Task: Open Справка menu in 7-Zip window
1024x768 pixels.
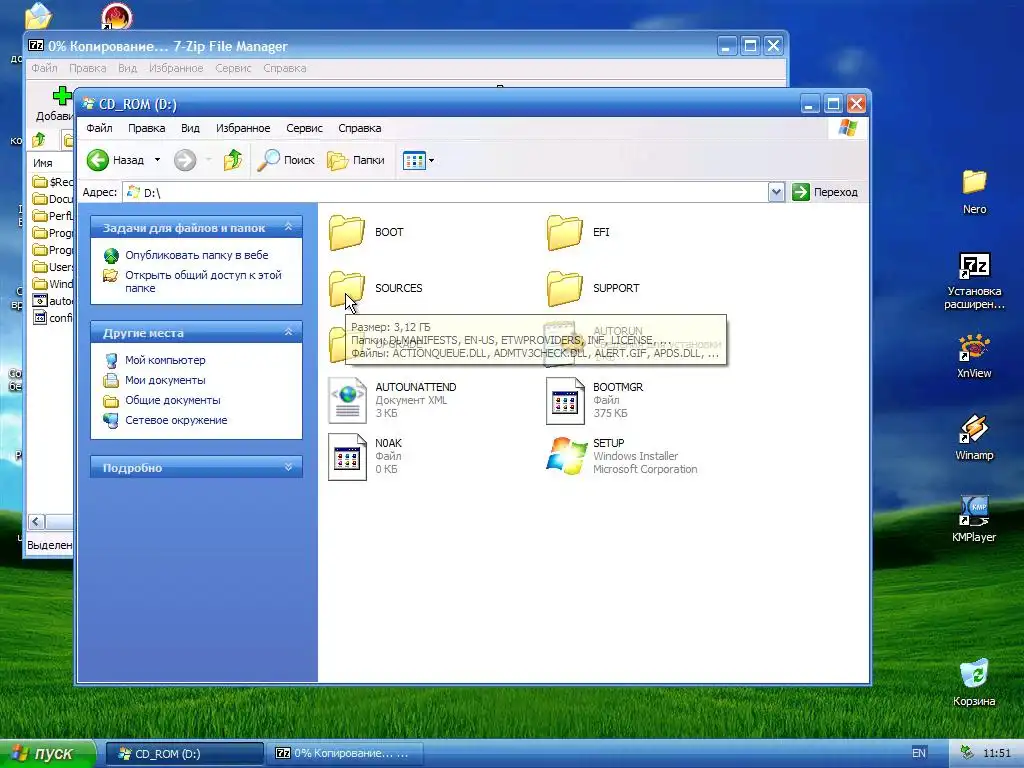Action: point(285,68)
